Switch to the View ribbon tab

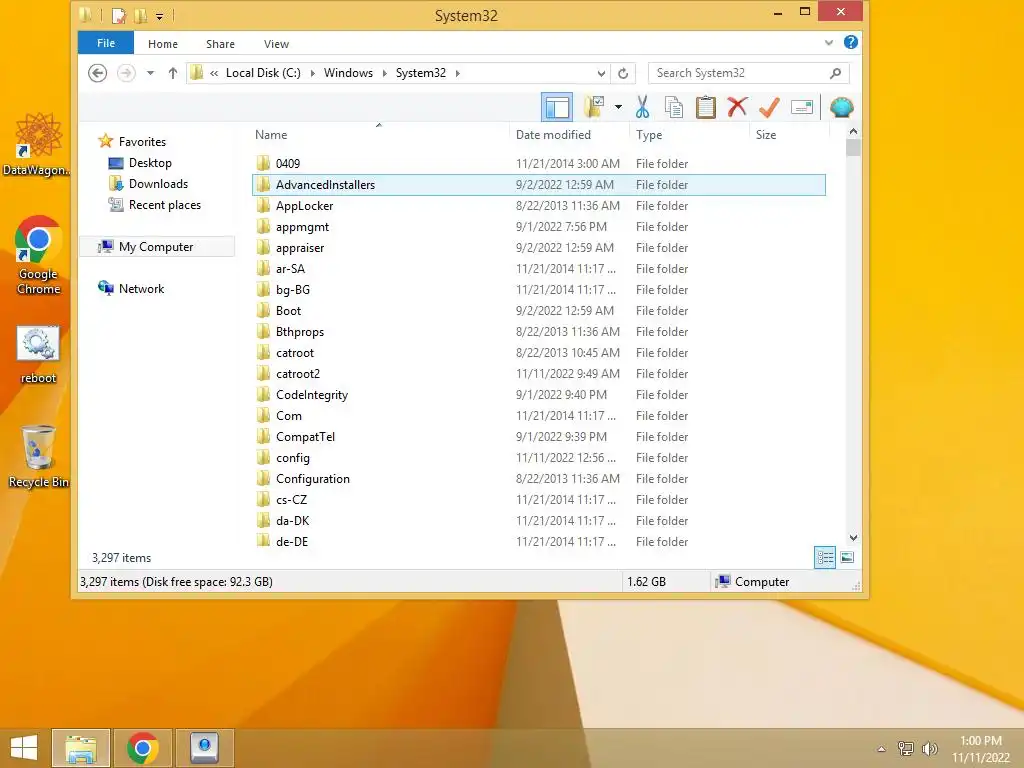276,44
